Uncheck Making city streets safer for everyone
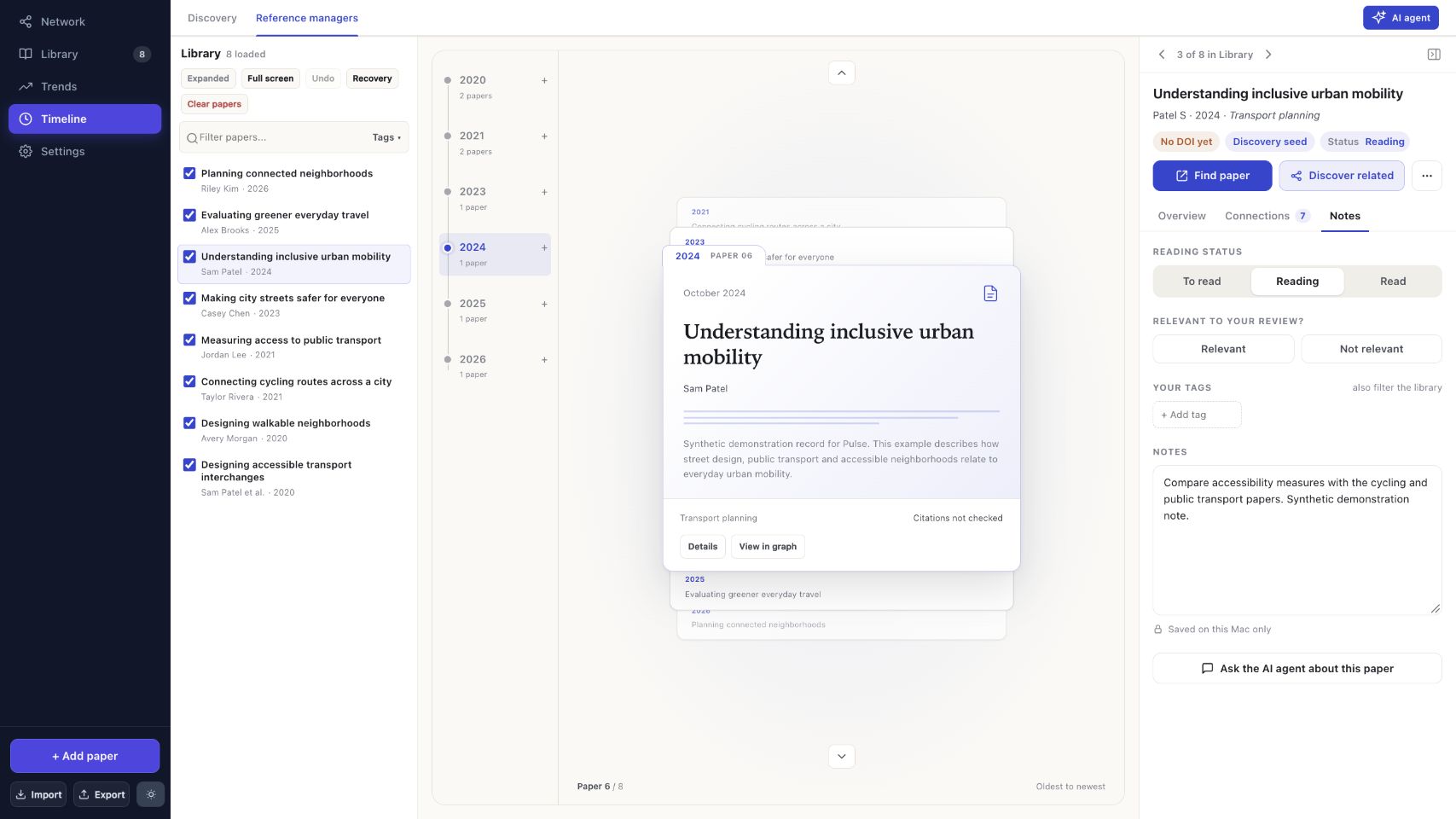 (x=189, y=298)
